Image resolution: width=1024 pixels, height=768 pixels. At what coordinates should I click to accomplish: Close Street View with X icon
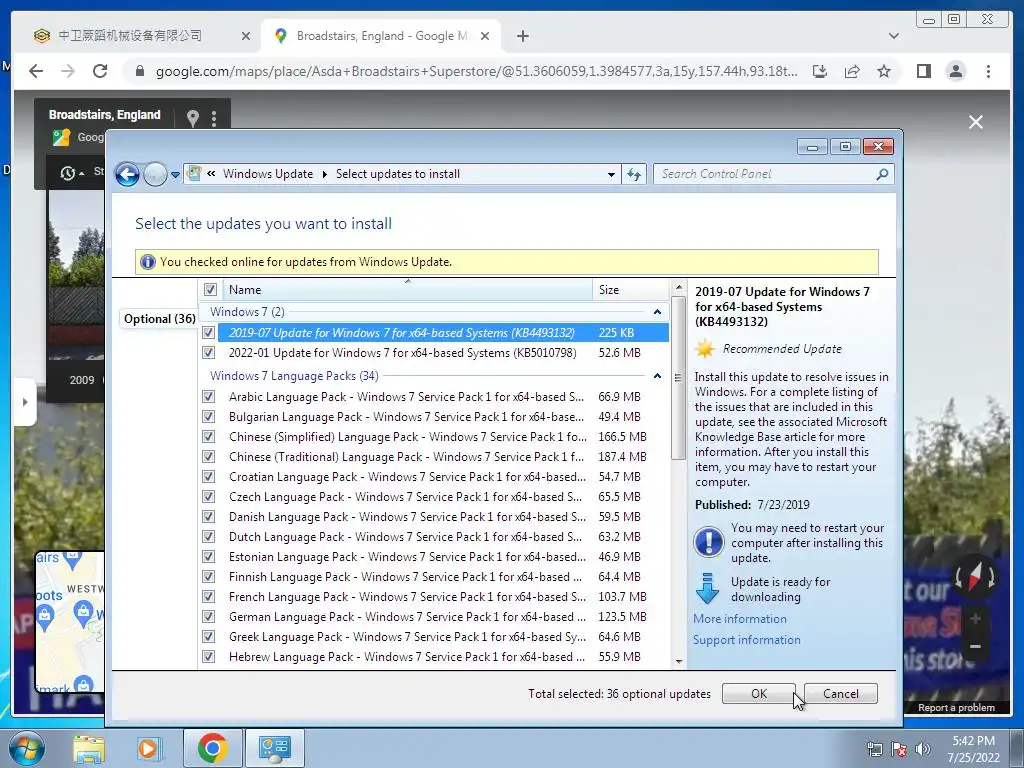[976, 122]
